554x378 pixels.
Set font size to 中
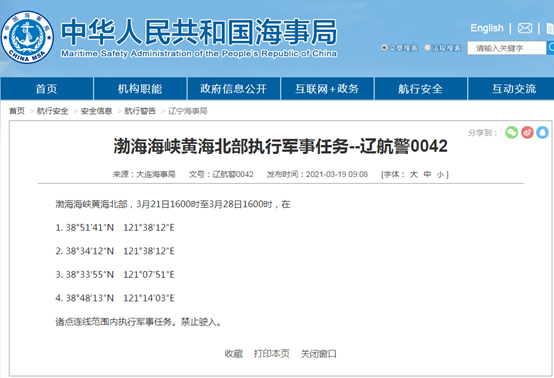427,174
